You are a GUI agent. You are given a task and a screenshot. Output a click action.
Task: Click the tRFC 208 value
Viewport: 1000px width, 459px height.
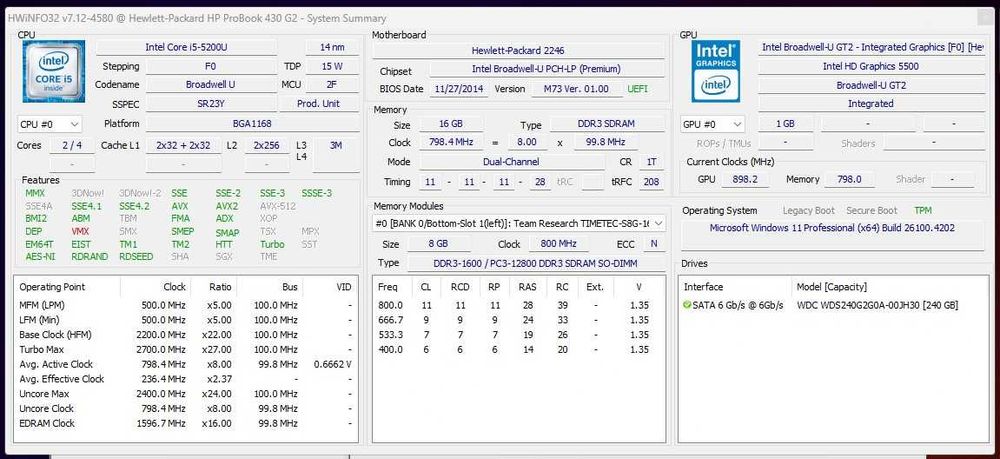tap(651, 182)
